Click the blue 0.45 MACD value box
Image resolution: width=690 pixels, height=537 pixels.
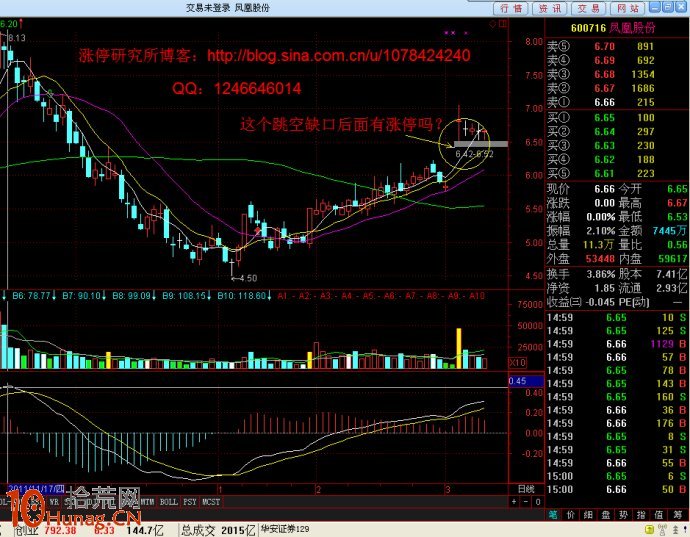point(526,381)
